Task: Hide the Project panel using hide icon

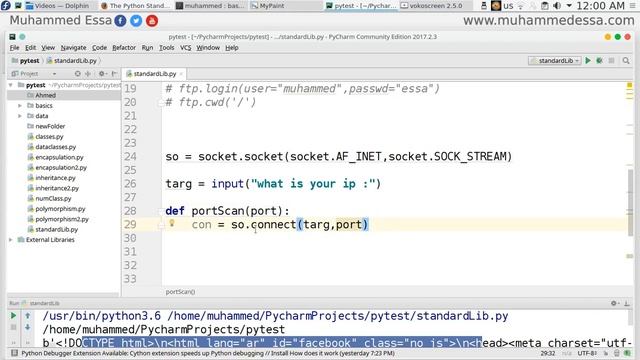Action: pyautogui.click(x=114, y=73)
